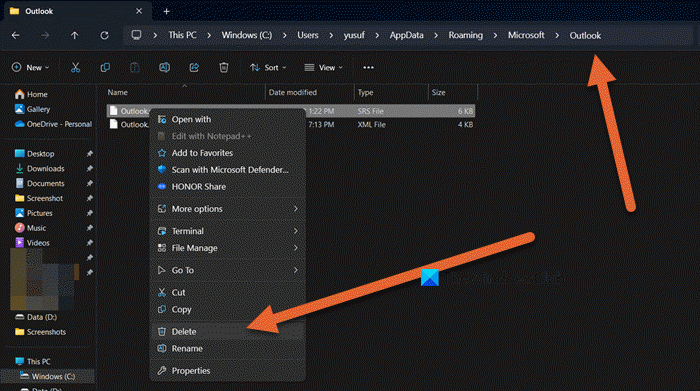The height and width of the screenshot is (391, 700).
Task: Choose HONOR Share option
Action: tap(228, 187)
